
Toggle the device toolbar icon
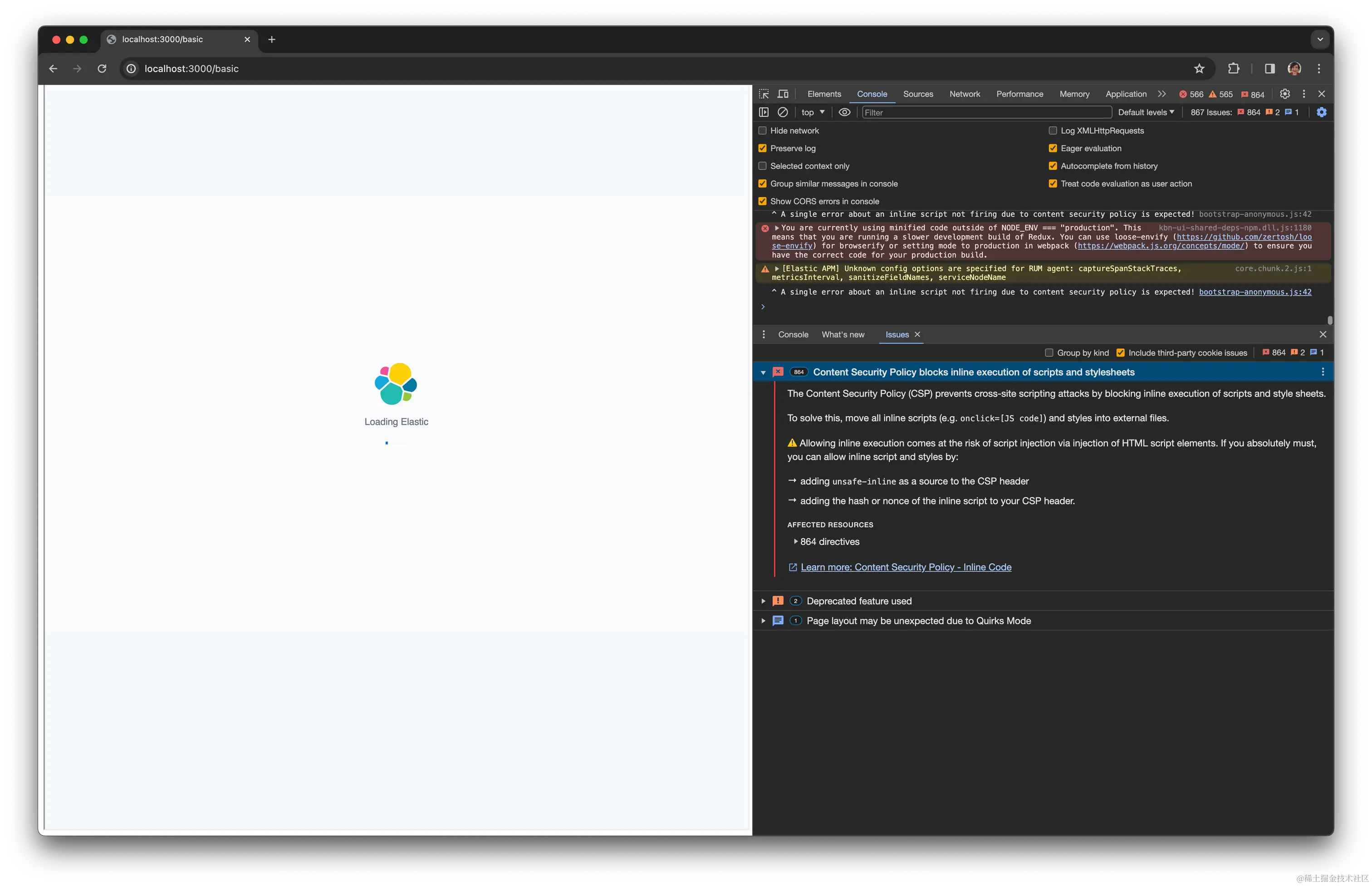[783, 94]
